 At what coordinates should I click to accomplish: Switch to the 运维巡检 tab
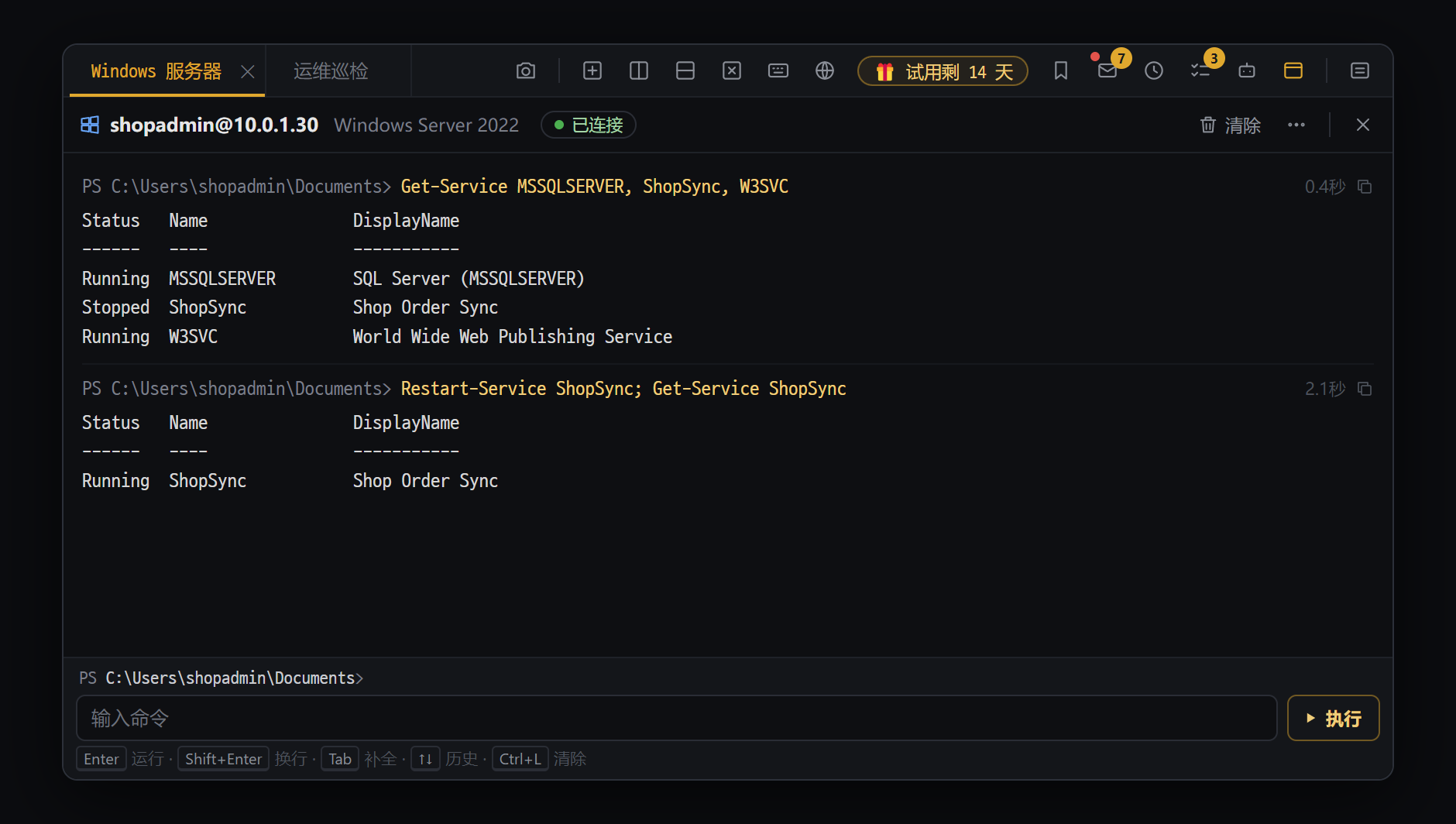click(x=331, y=71)
